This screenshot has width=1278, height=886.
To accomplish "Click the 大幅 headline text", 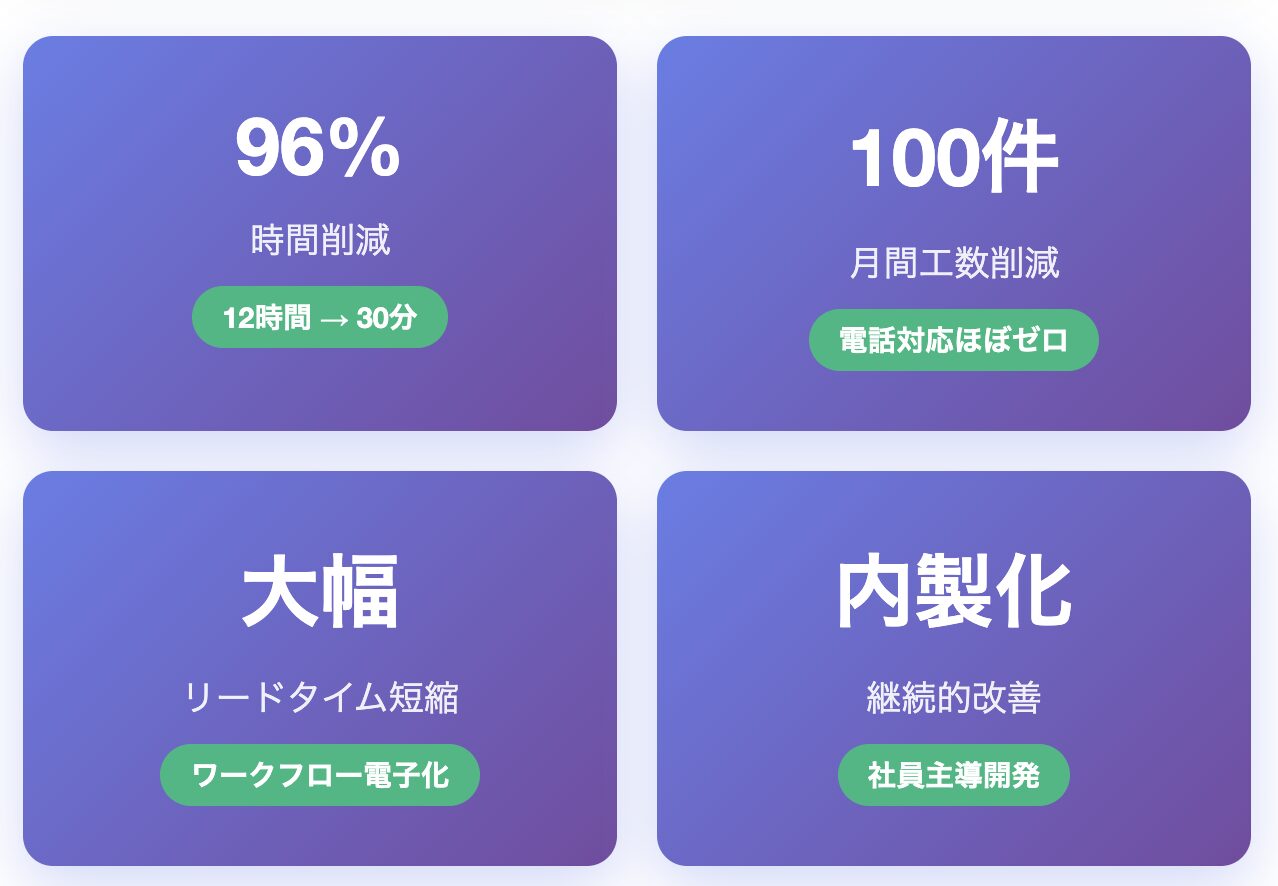I will pos(320,592).
